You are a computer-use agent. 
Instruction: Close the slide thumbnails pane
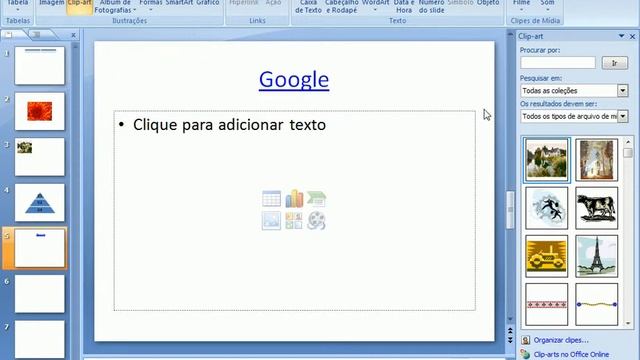click(x=73, y=36)
